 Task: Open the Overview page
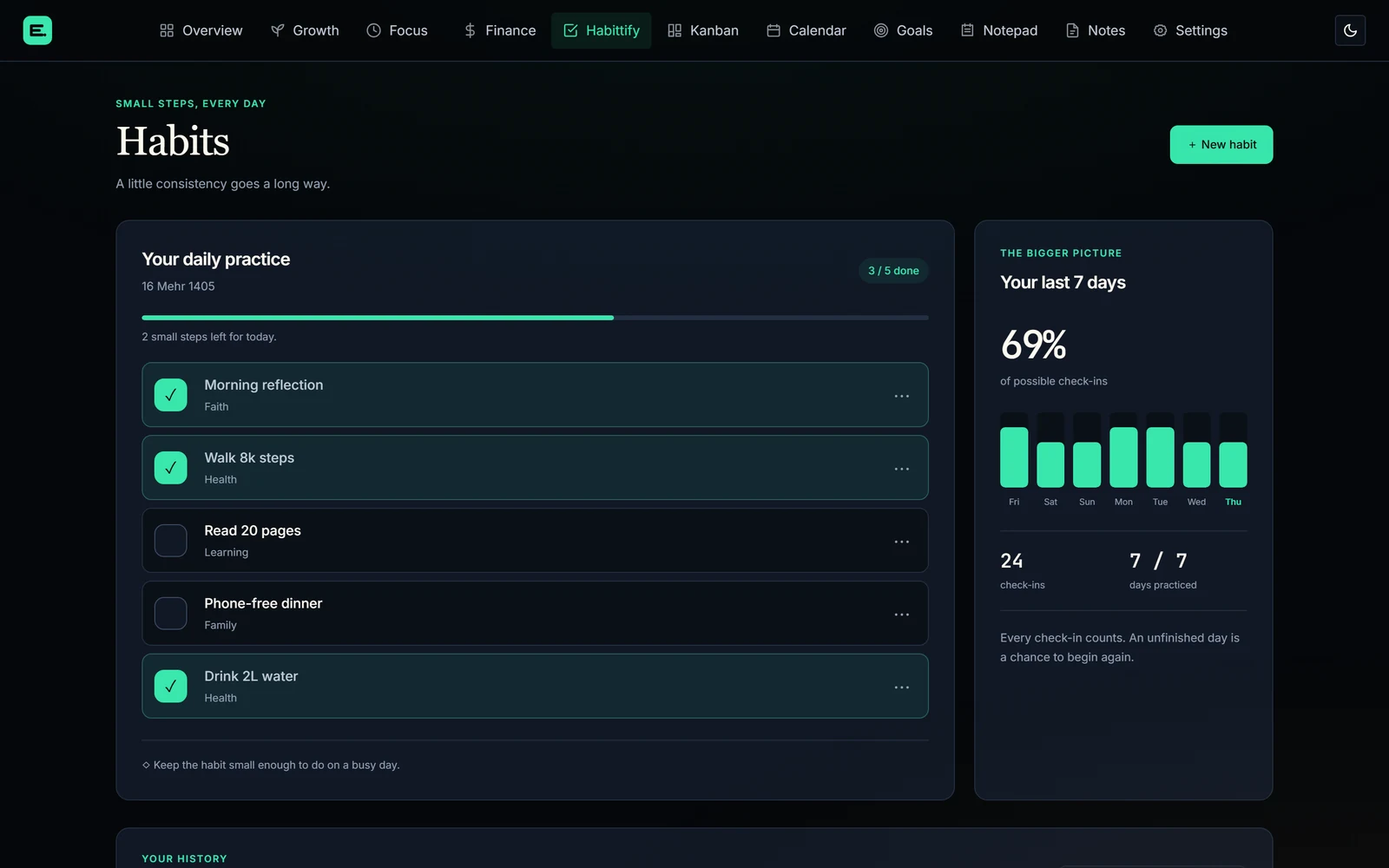pyautogui.click(x=201, y=30)
